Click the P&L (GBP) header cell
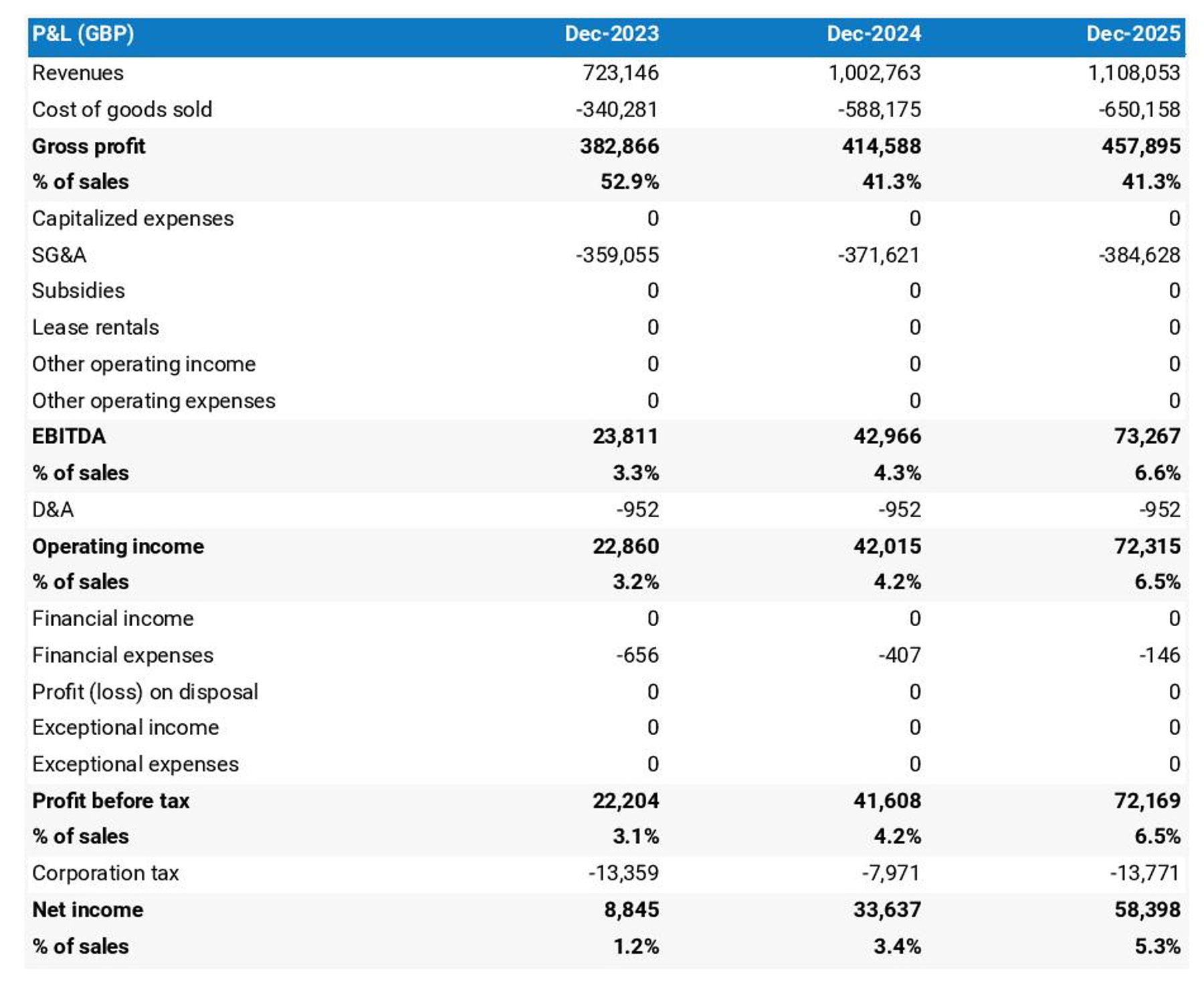The width and height of the screenshot is (1204, 984). (x=83, y=34)
